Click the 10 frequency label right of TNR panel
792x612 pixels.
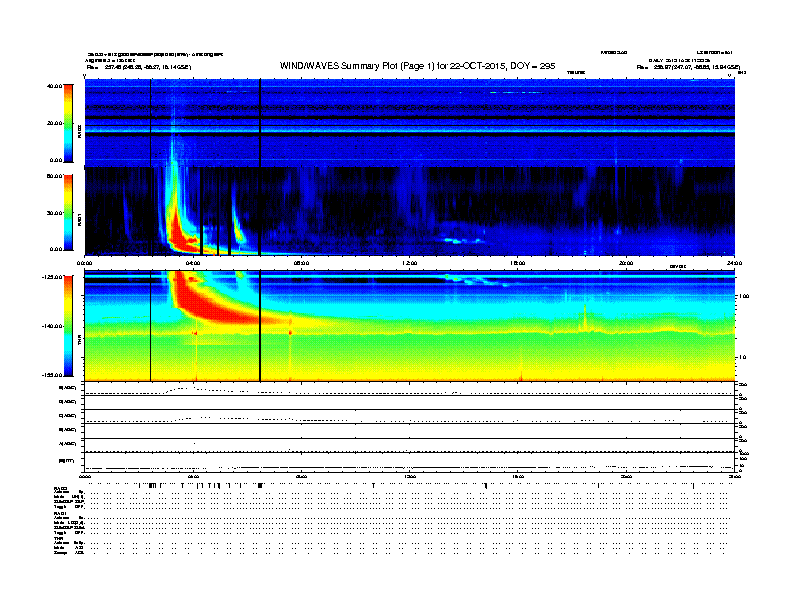(x=743, y=358)
